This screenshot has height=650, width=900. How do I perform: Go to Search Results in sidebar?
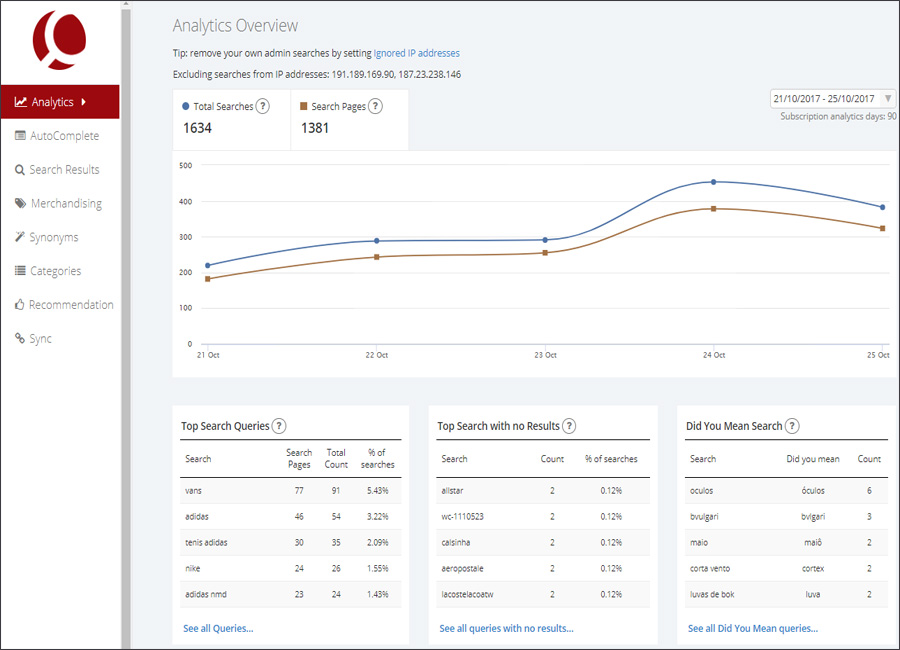[x=64, y=170]
